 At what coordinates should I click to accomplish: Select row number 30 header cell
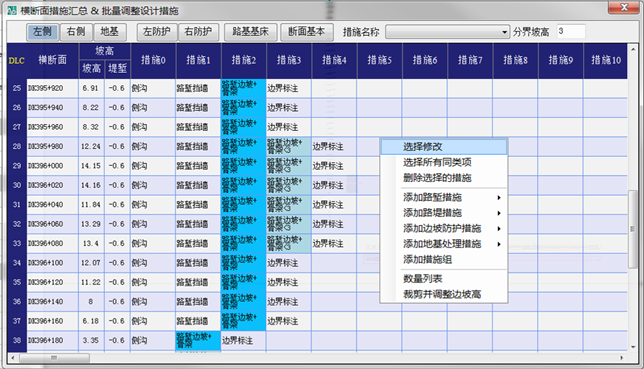point(17,185)
